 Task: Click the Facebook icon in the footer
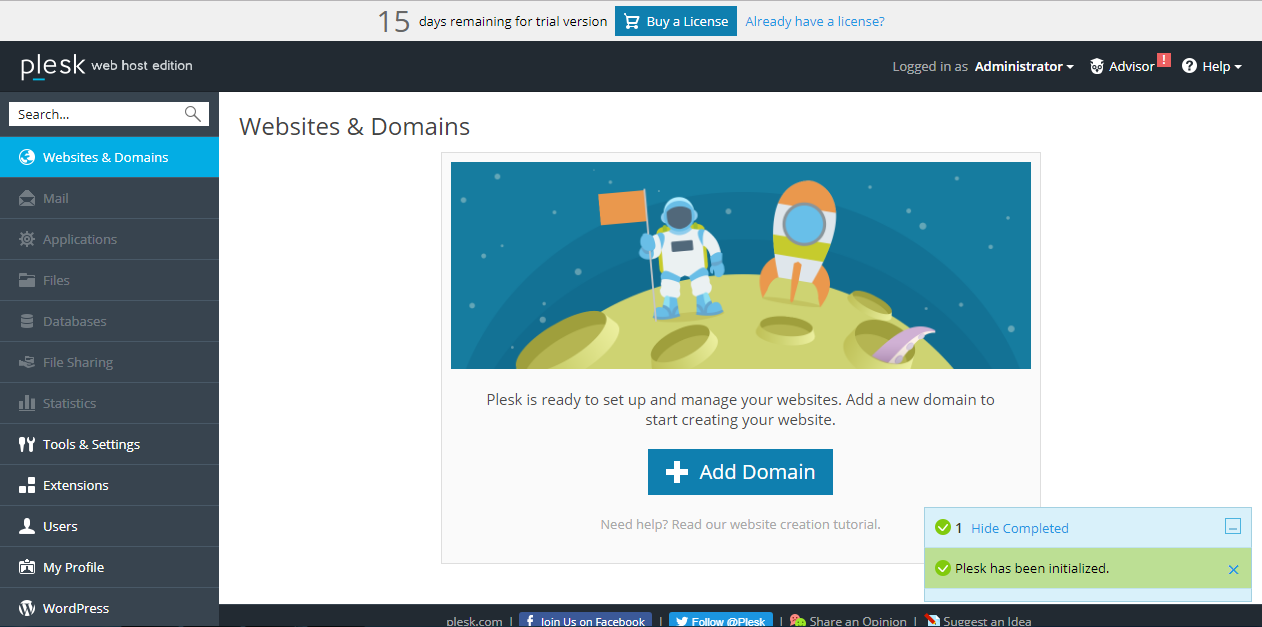[x=530, y=621]
